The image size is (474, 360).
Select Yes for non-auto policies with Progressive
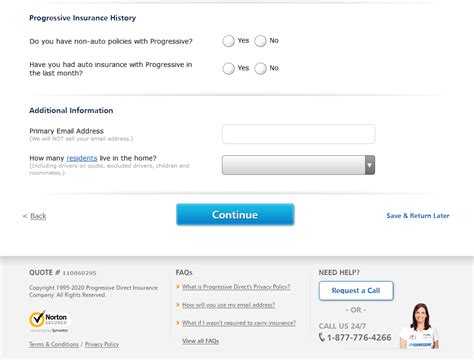[x=229, y=41]
